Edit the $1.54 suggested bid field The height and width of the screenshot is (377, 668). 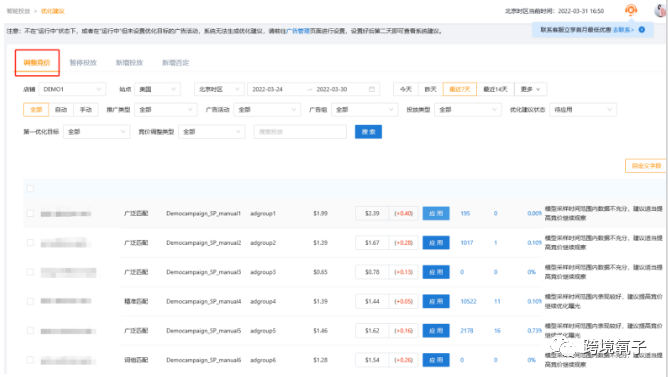[x=372, y=360]
